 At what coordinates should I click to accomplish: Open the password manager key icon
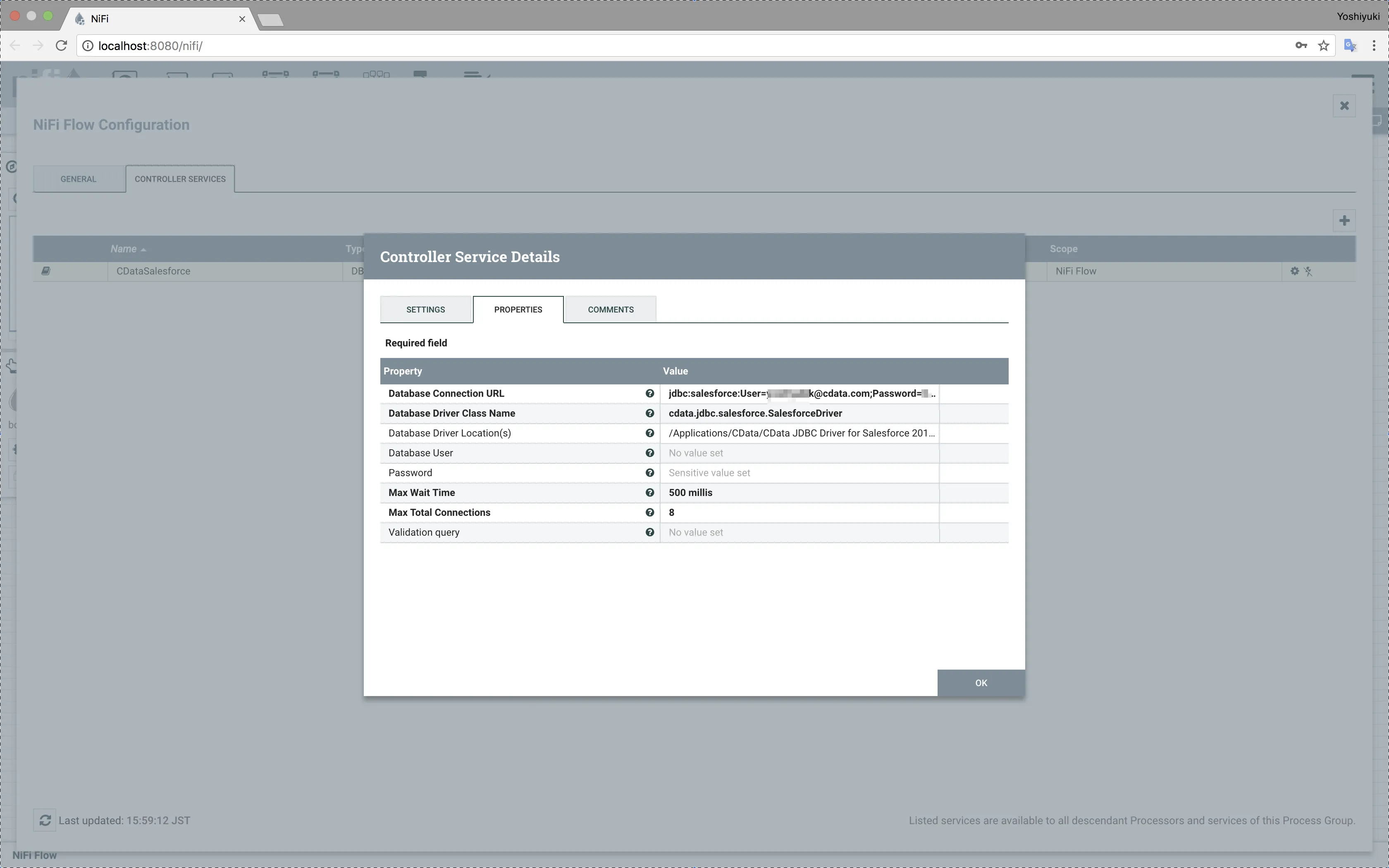point(1301,45)
